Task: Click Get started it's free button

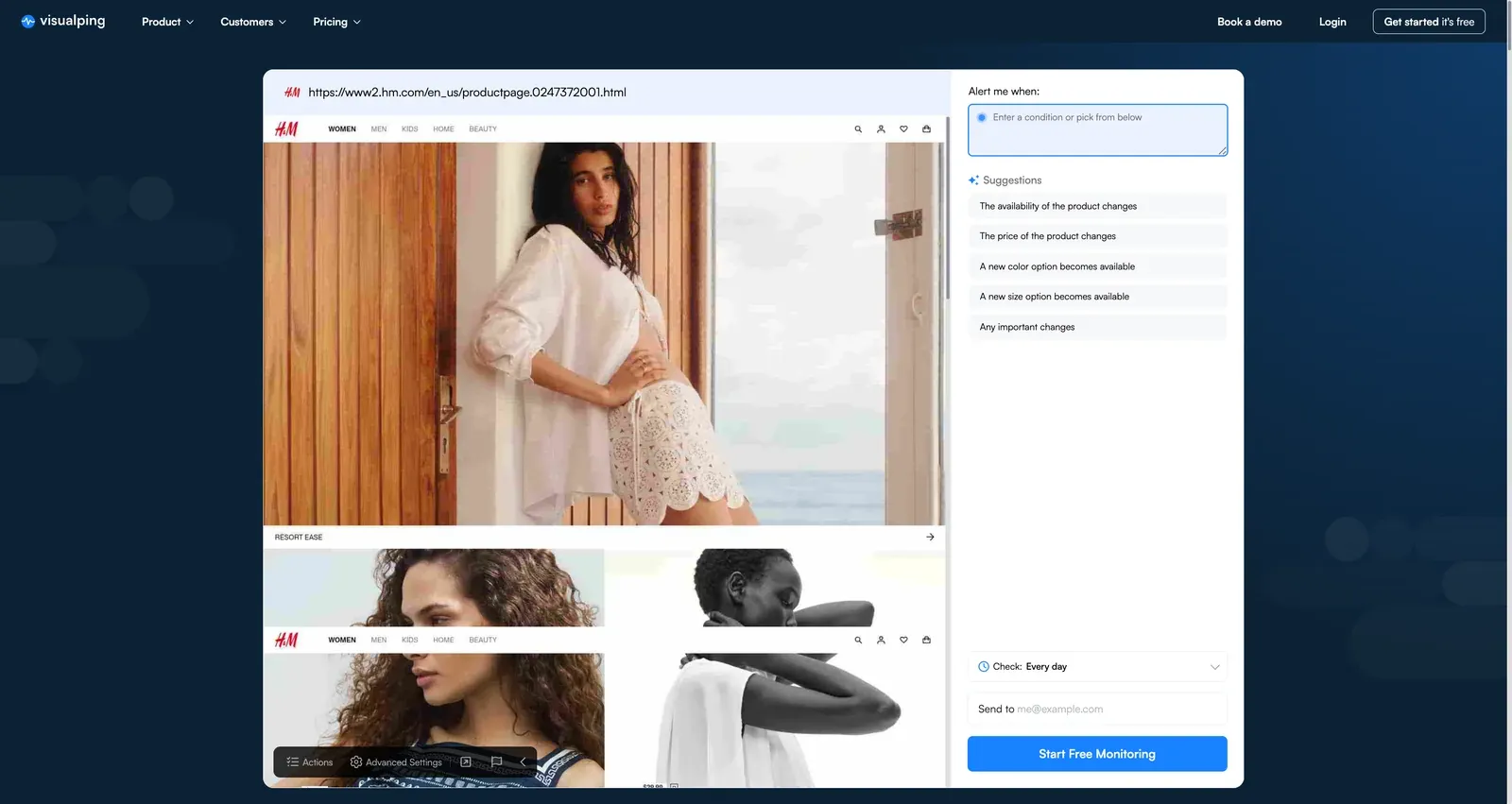Action: 1429,22
